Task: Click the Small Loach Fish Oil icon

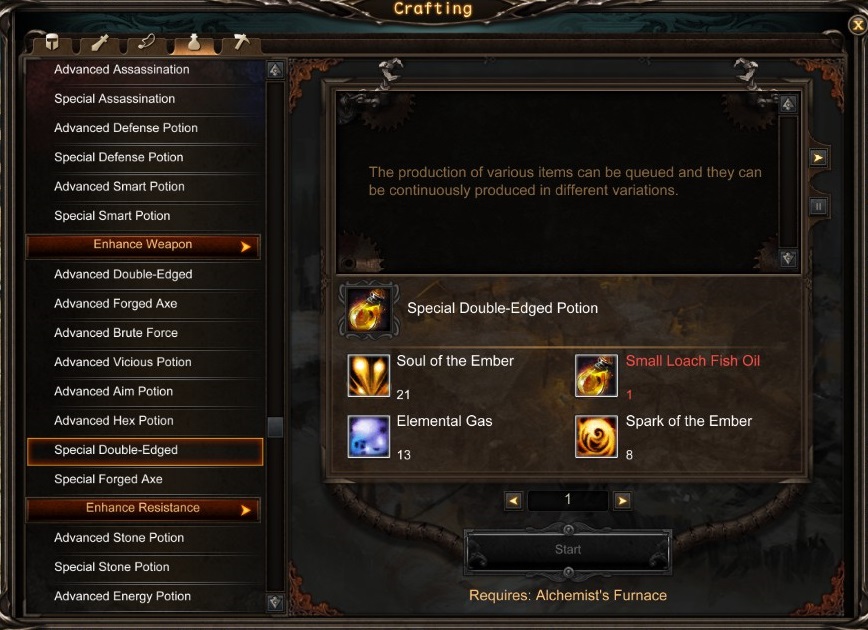Action: point(596,375)
